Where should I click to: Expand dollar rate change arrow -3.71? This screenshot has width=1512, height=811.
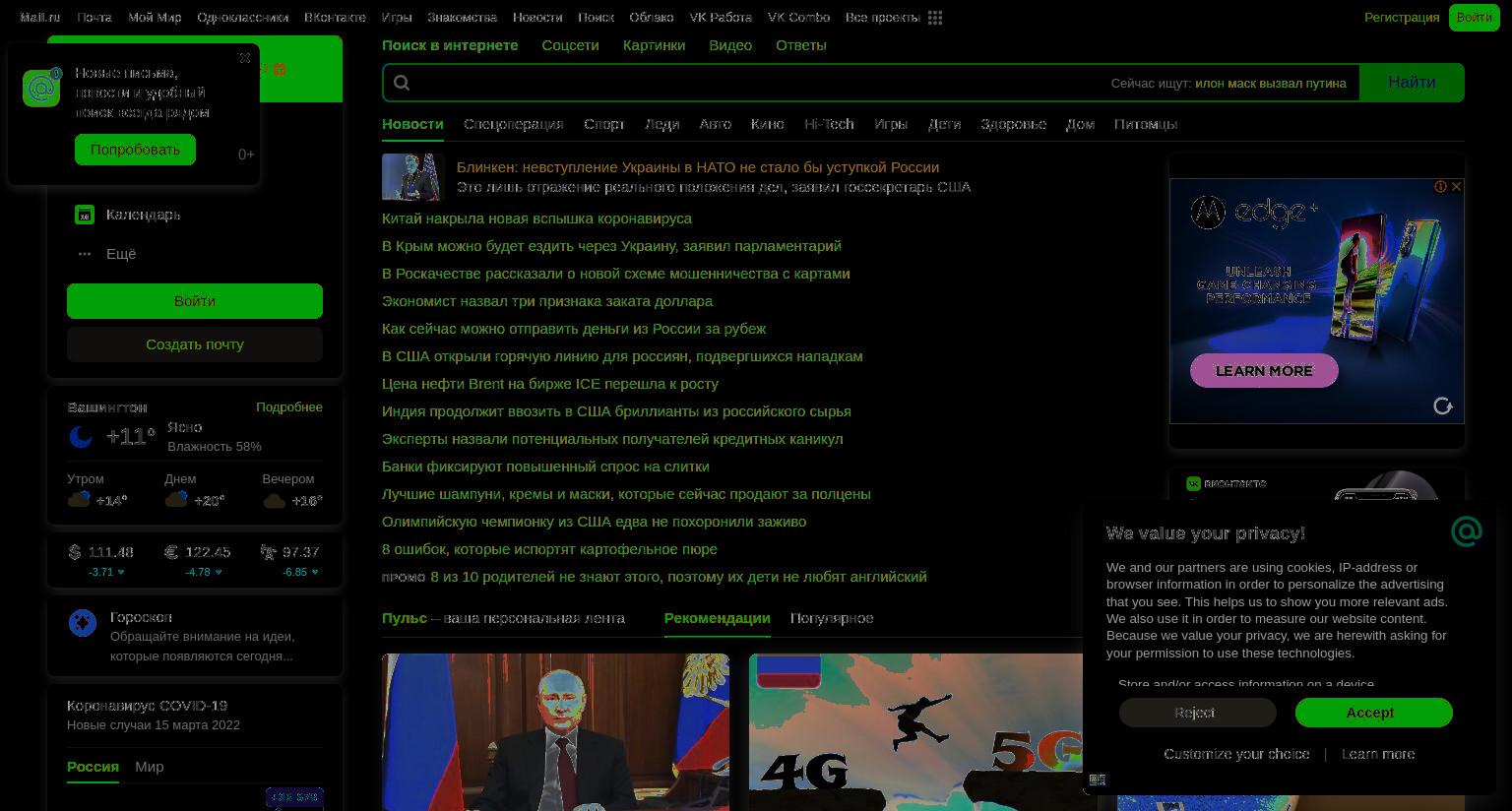121,572
